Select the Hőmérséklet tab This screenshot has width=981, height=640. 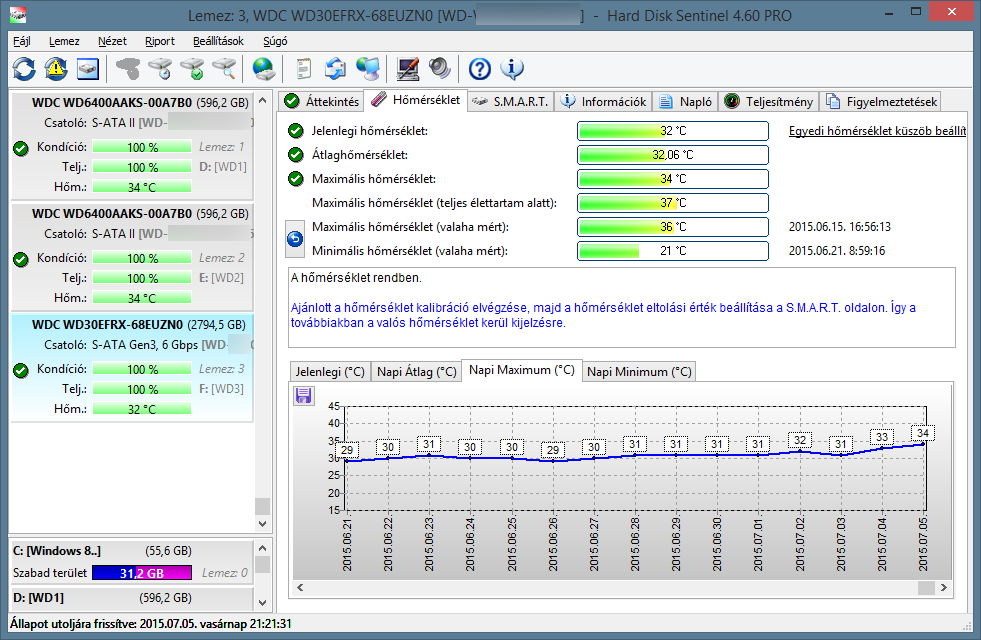pos(416,100)
